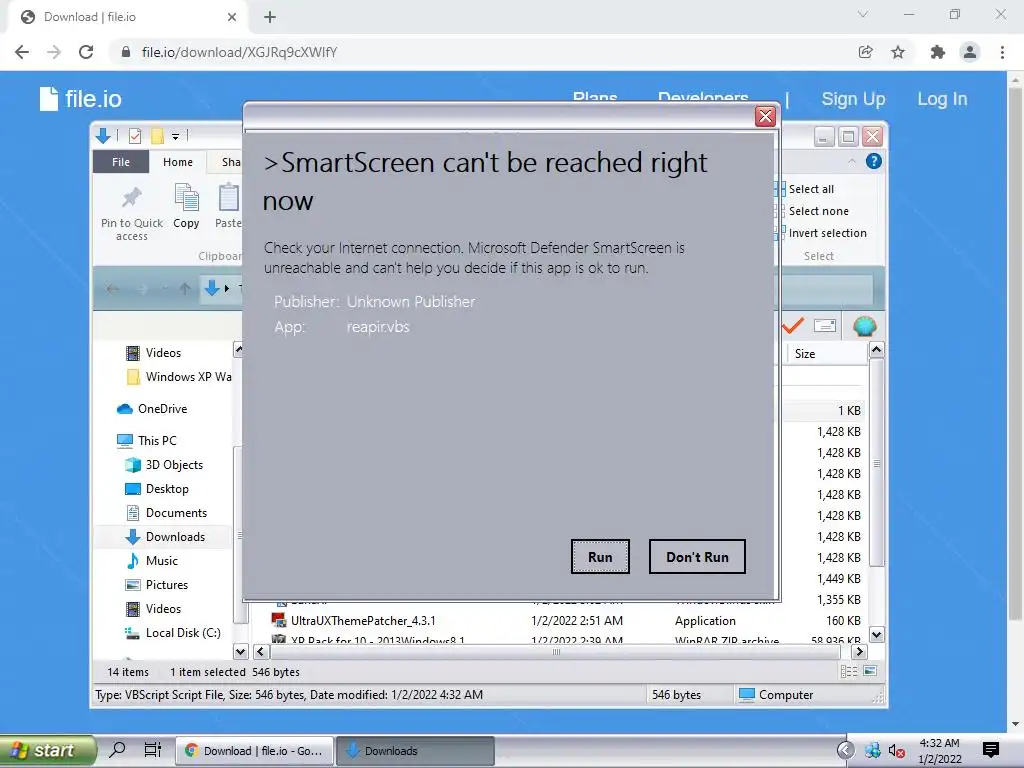Open Sign Up link on file.io

coord(853,99)
